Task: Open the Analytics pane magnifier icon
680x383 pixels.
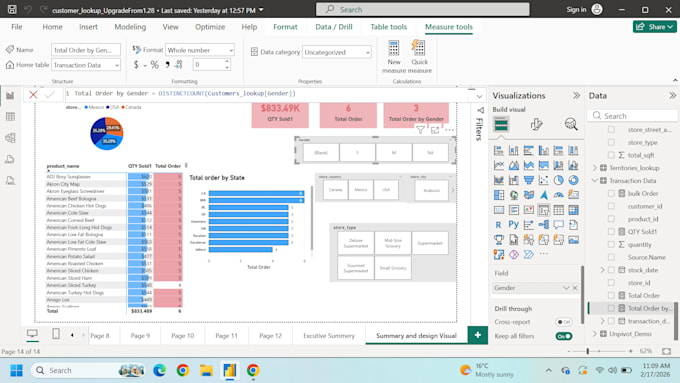Action: tap(571, 124)
